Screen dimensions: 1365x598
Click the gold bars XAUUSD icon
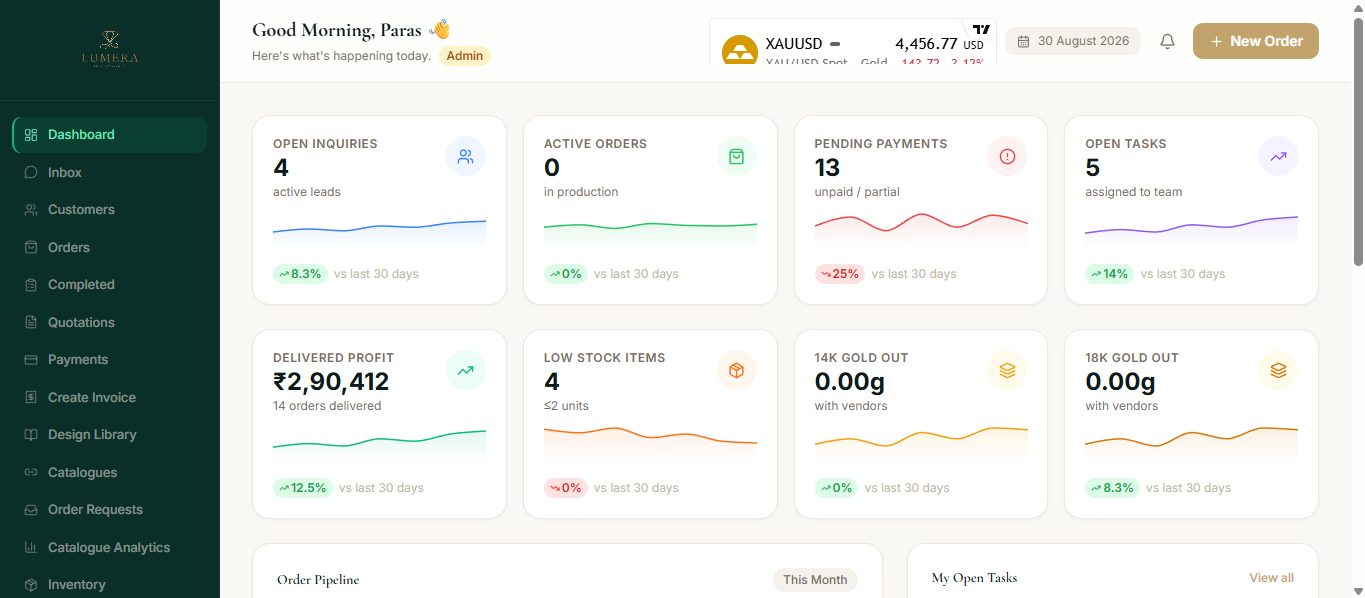(x=740, y=50)
